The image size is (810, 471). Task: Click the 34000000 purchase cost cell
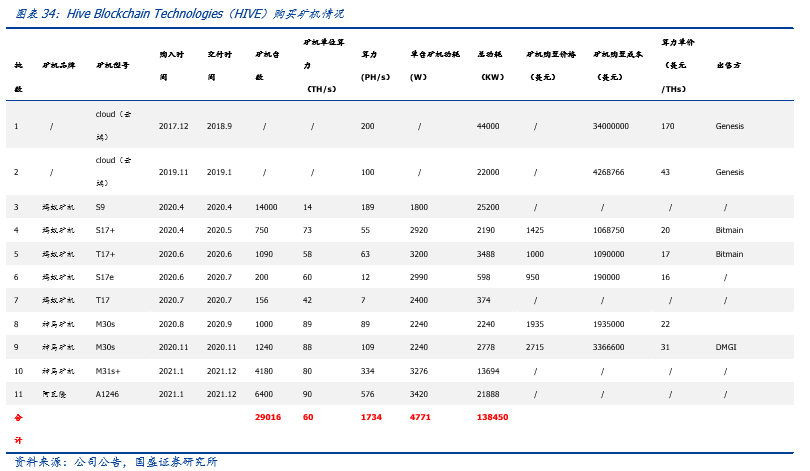(x=611, y=126)
